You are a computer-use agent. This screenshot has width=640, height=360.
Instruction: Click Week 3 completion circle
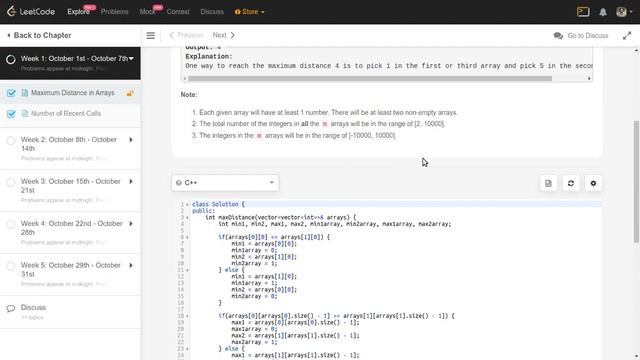(11, 182)
